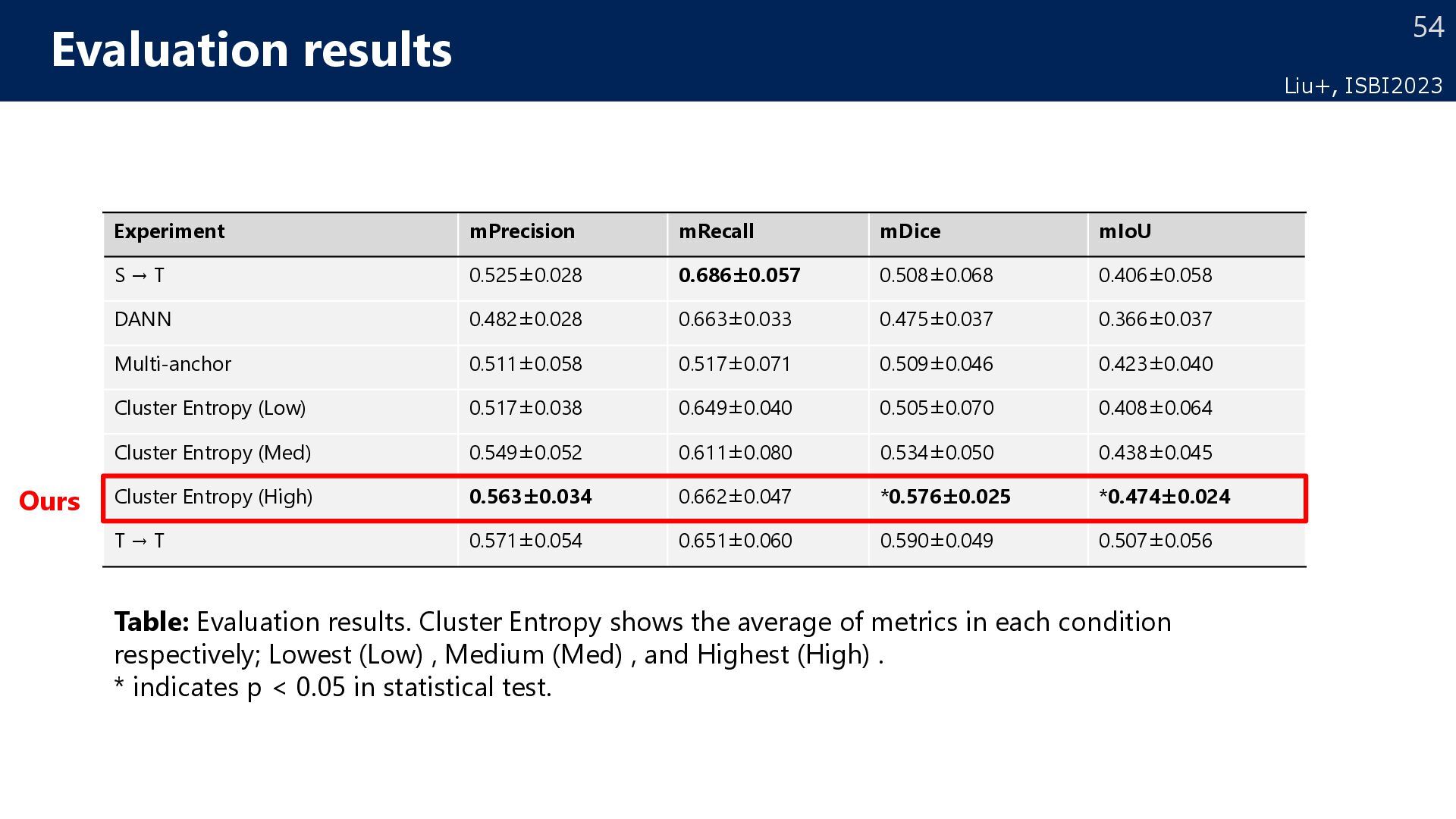The width and height of the screenshot is (1456, 819).
Task: Click the 'Cluster Entropy (High)' row label
Action: 213,497
